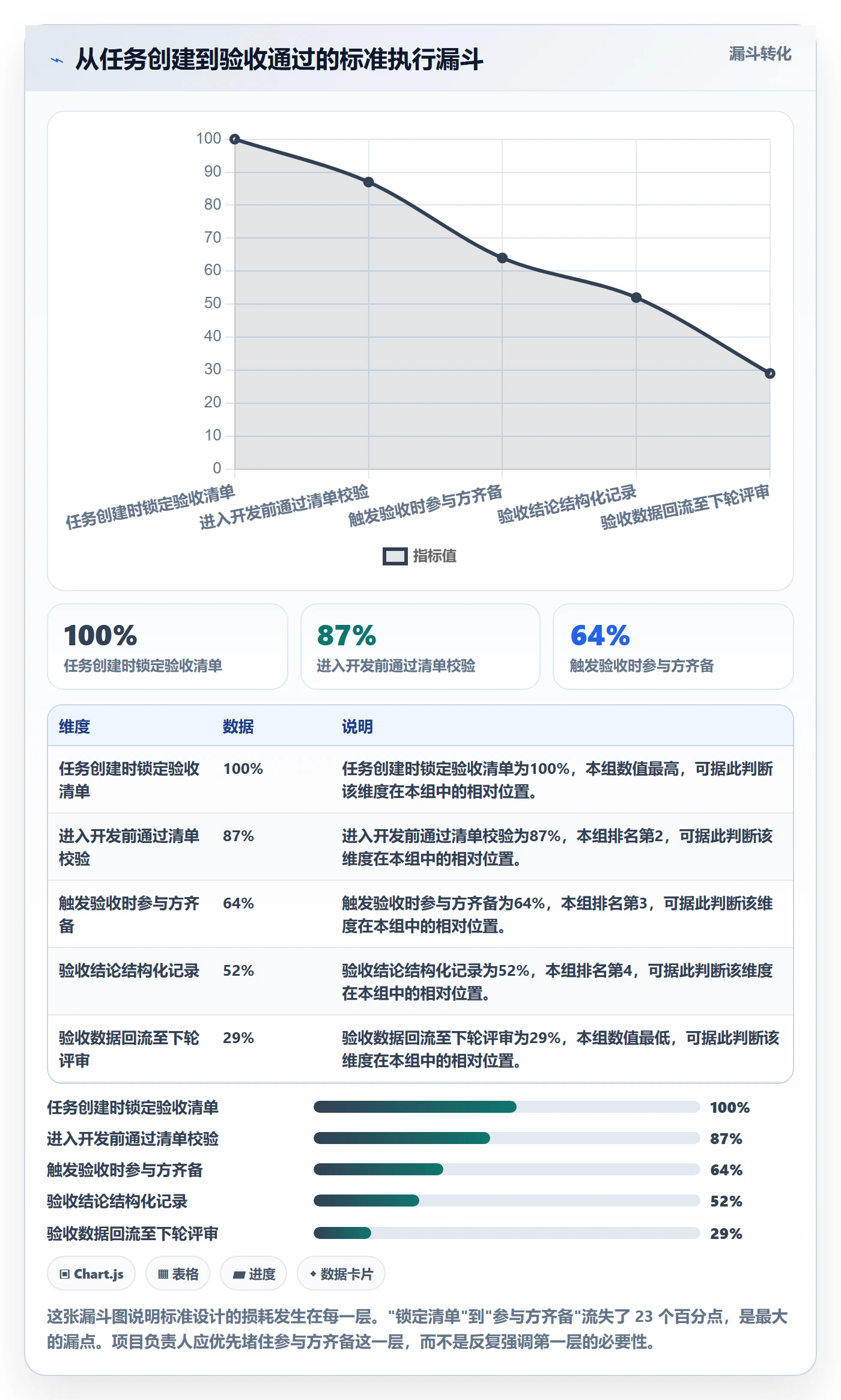This screenshot has width=841, height=1400.
Task: Select the 29% cell in the table
Action: tap(238, 1038)
